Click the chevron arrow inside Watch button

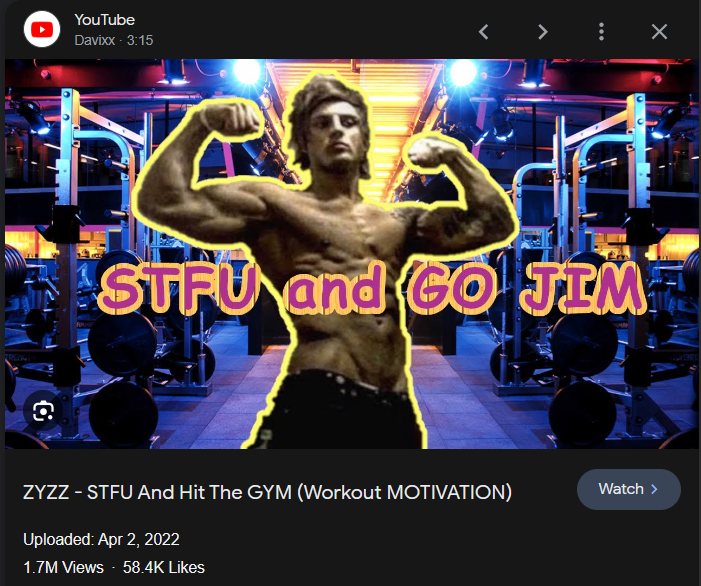655,489
